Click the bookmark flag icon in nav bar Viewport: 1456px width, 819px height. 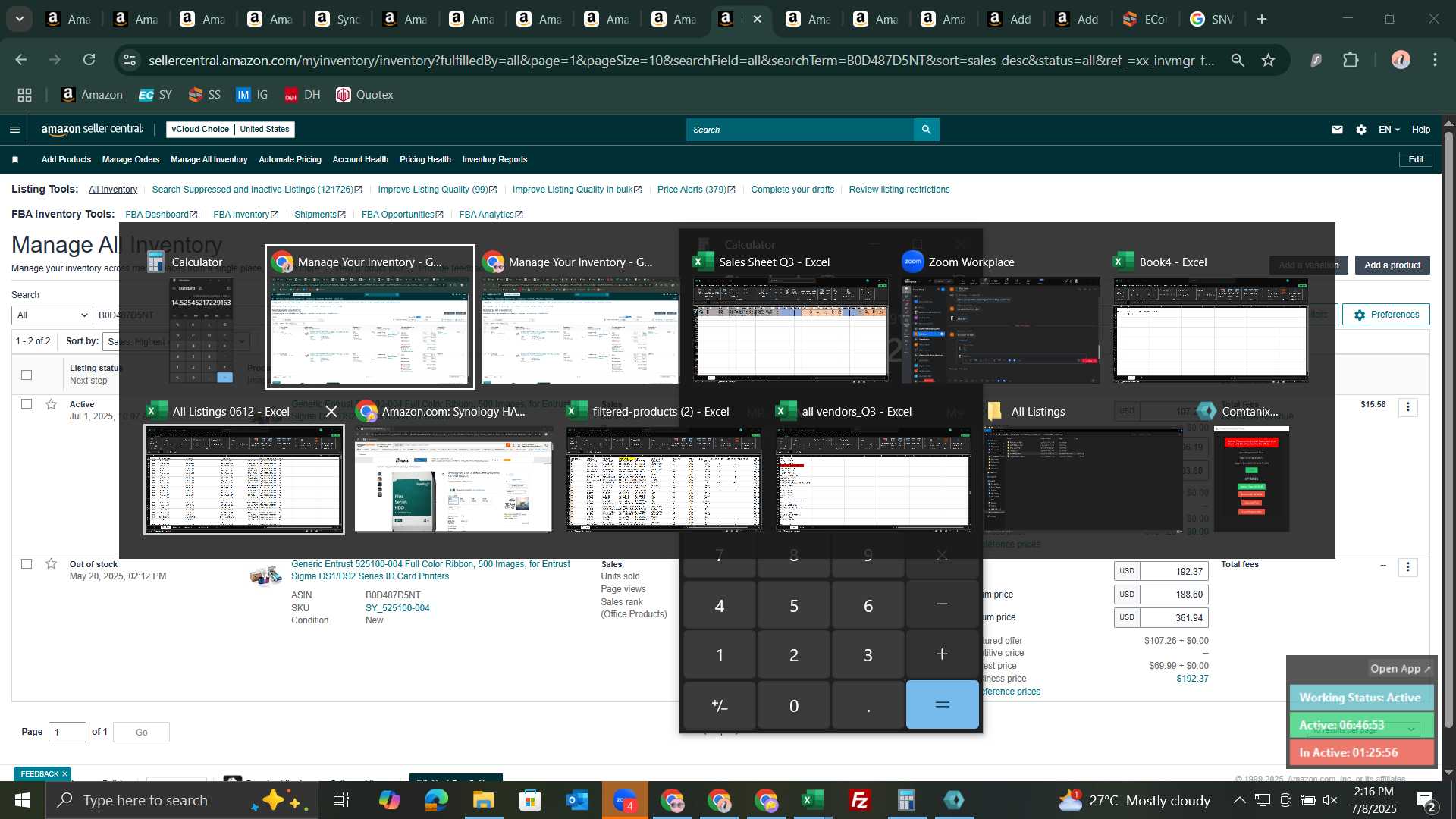pyautogui.click(x=15, y=159)
